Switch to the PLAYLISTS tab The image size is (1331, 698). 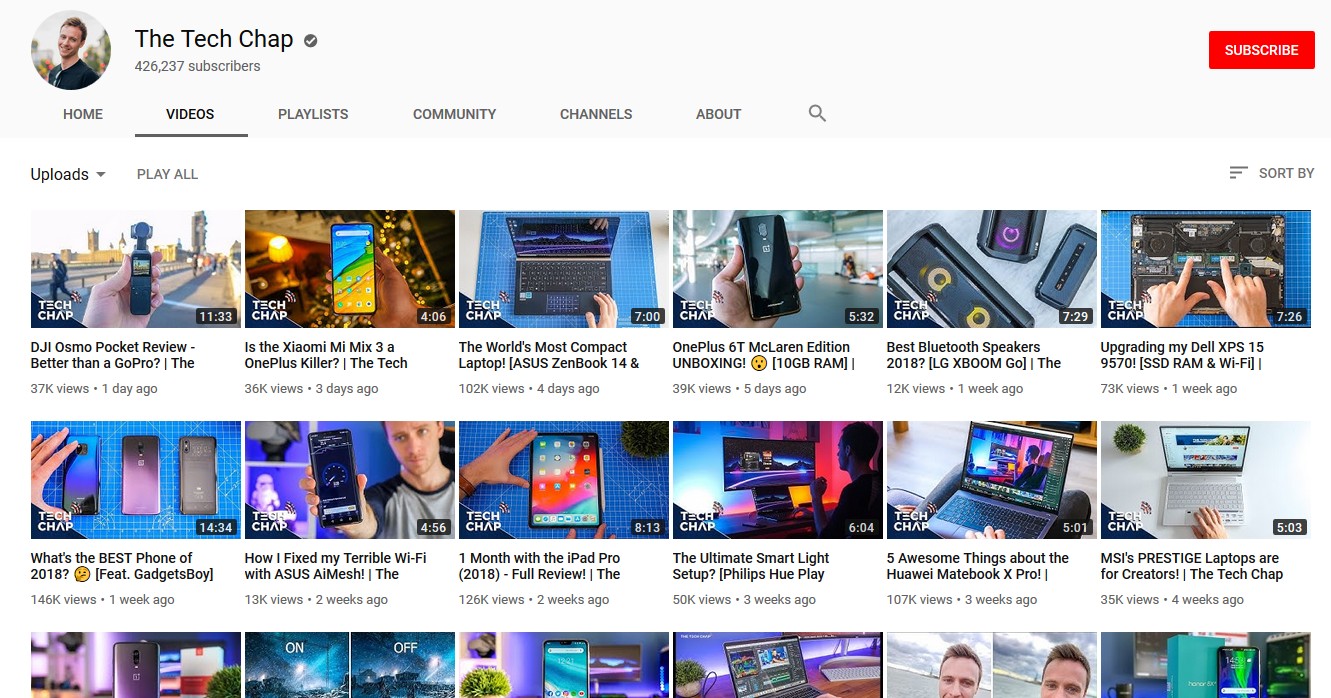313,114
